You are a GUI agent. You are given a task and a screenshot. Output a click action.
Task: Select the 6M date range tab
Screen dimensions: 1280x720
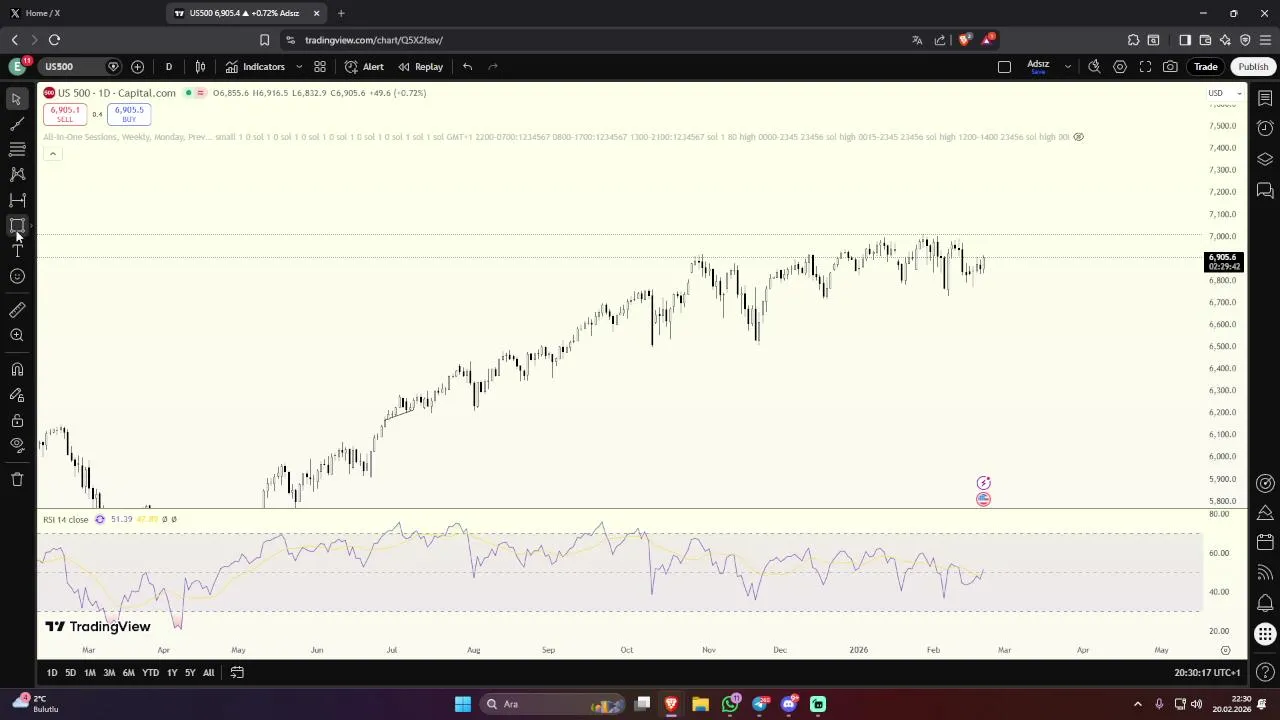coord(128,673)
